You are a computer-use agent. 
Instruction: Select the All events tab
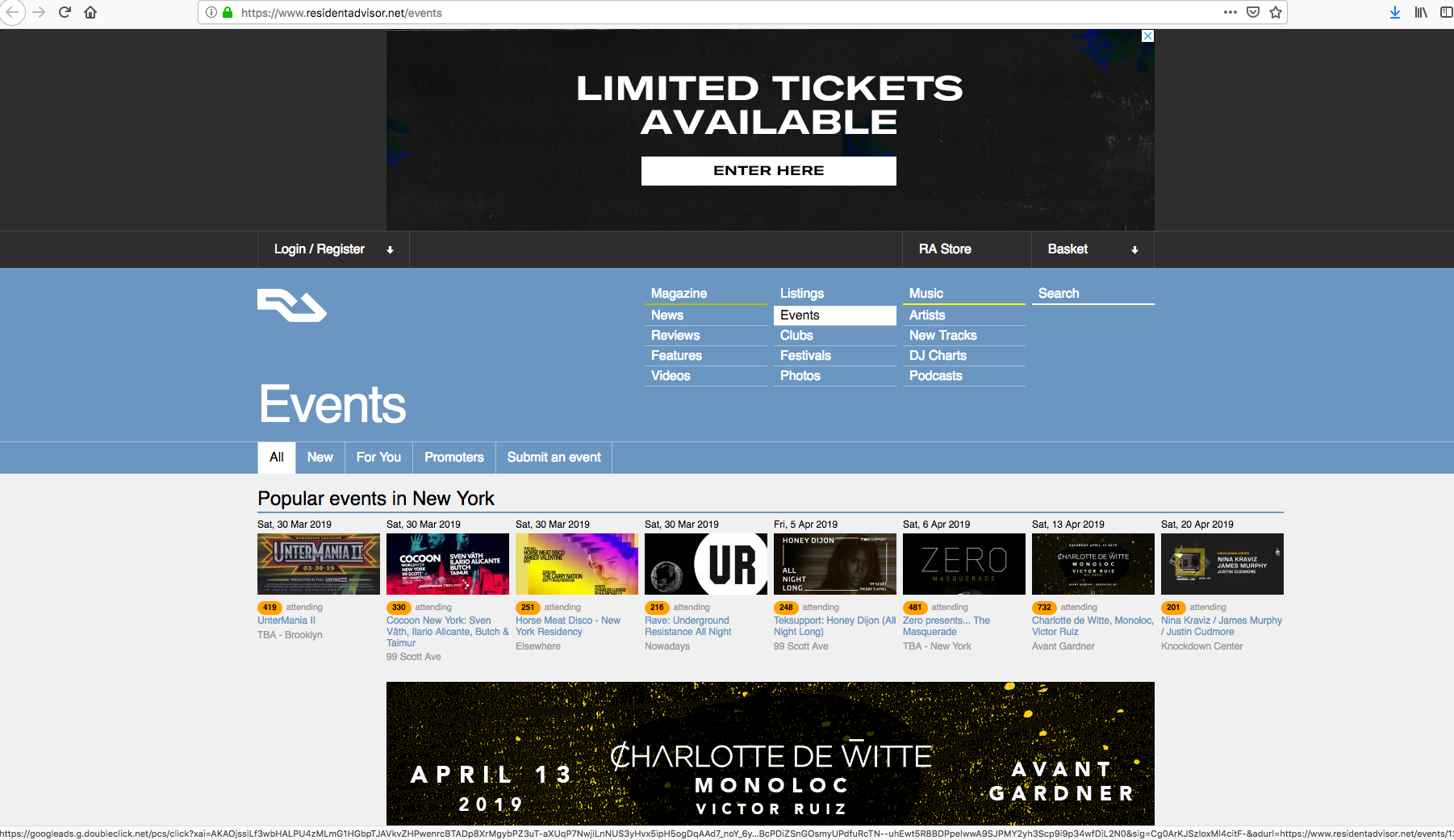tap(277, 458)
